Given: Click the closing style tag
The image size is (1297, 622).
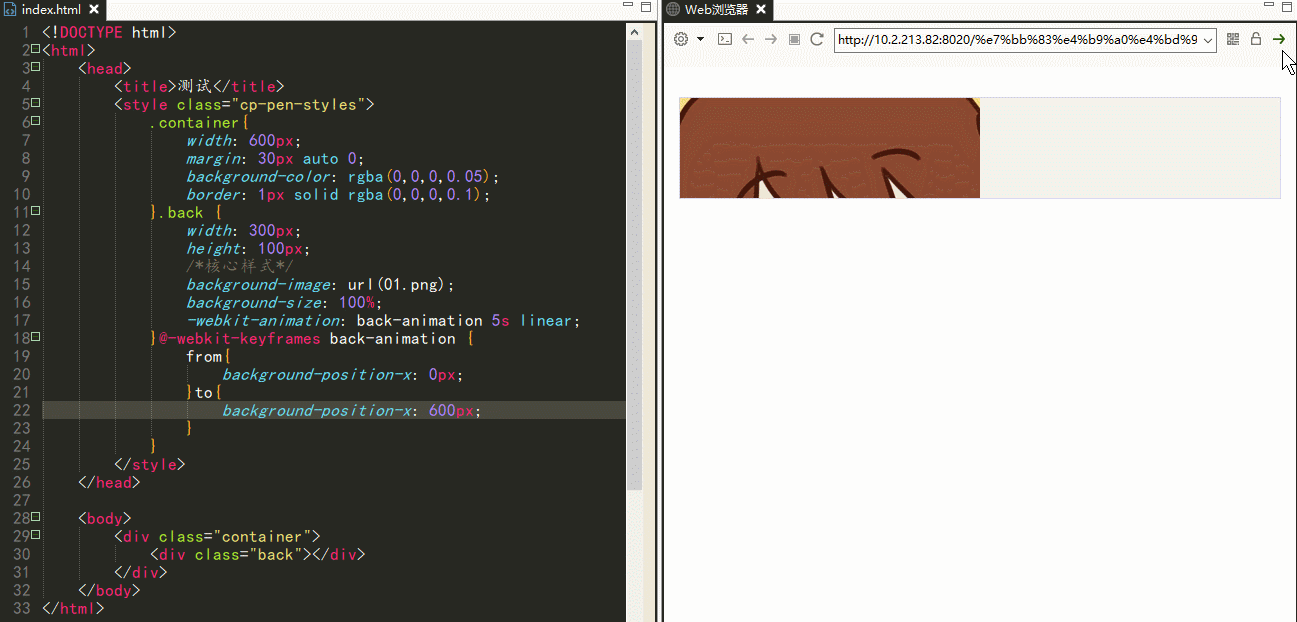Looking at the screenshot, I should [x=150, y=464].
